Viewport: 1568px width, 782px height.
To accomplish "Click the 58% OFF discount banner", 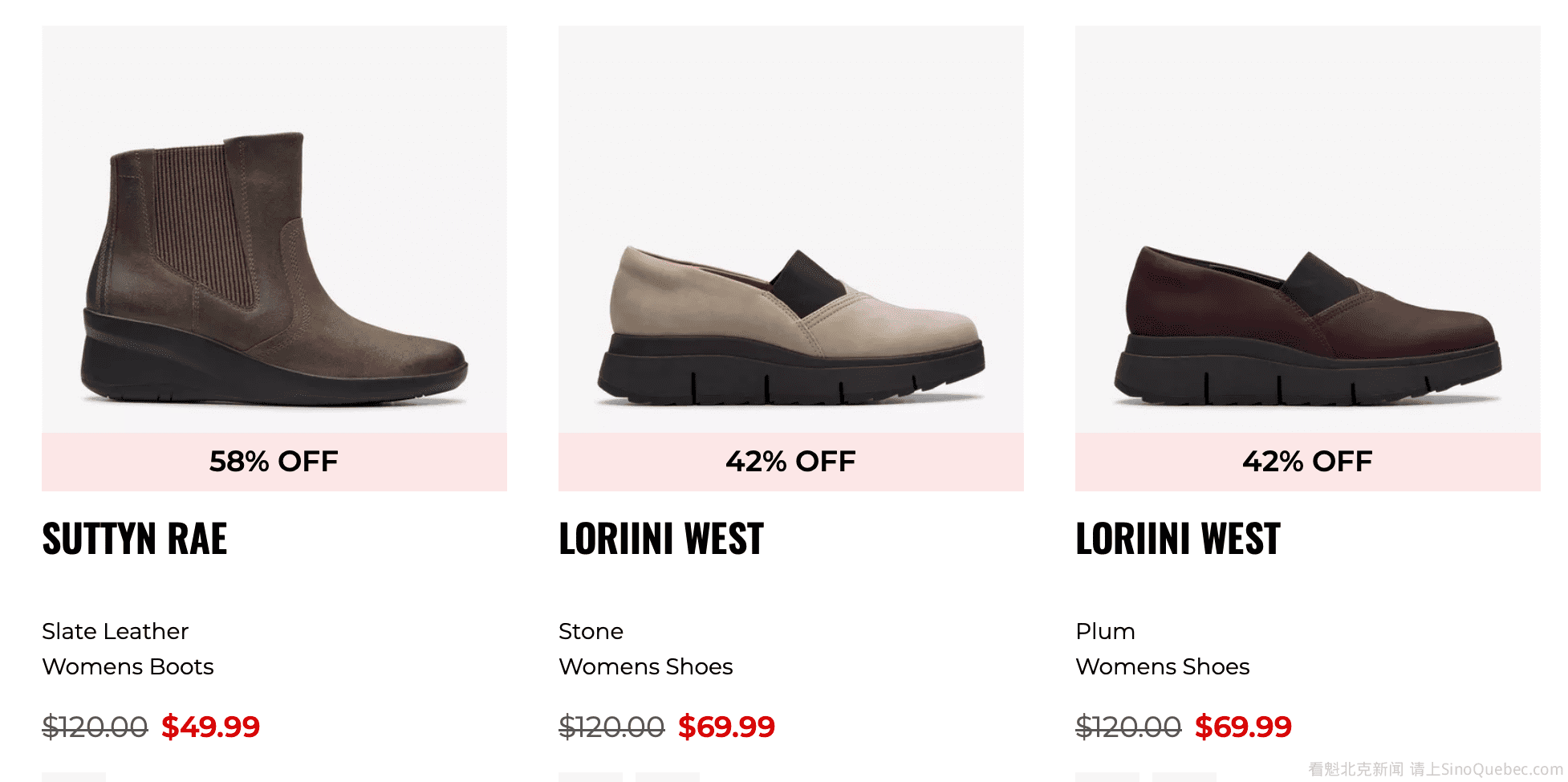I will tap(274, 462).
